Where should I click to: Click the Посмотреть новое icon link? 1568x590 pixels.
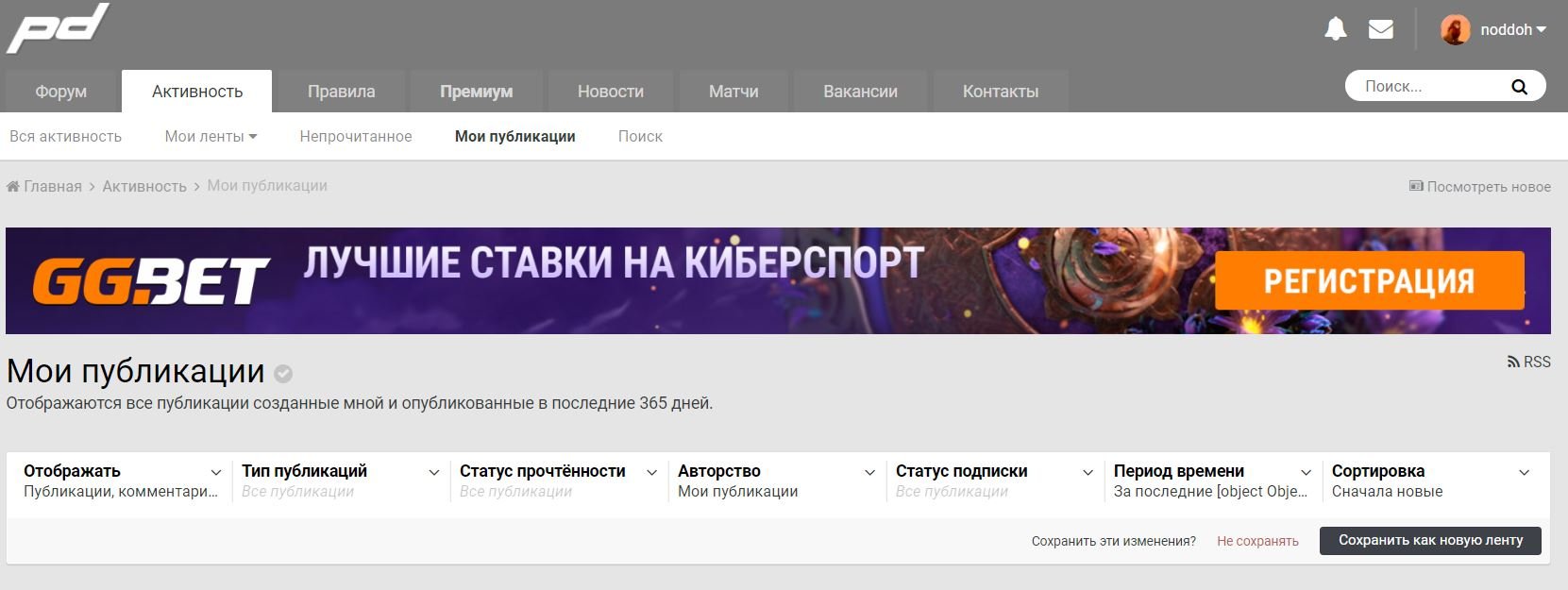(x=1416, y=187)
